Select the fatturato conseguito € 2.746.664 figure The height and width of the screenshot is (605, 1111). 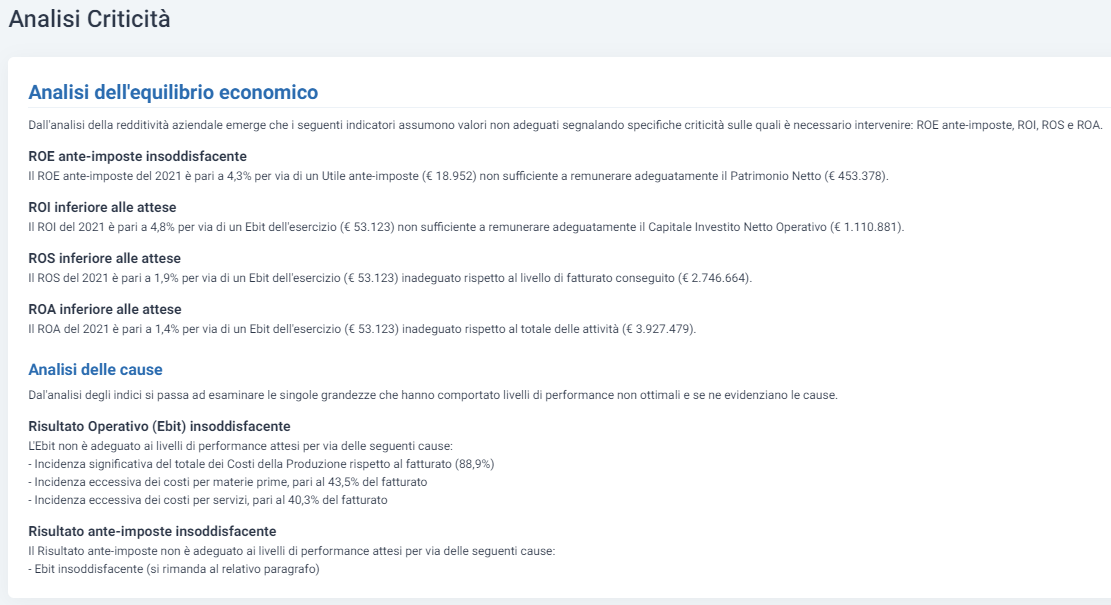click(x=715, y=278)
